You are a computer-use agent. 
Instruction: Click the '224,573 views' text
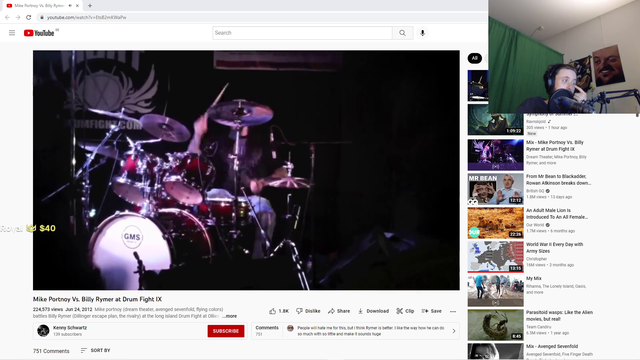[x=48, y=309]
